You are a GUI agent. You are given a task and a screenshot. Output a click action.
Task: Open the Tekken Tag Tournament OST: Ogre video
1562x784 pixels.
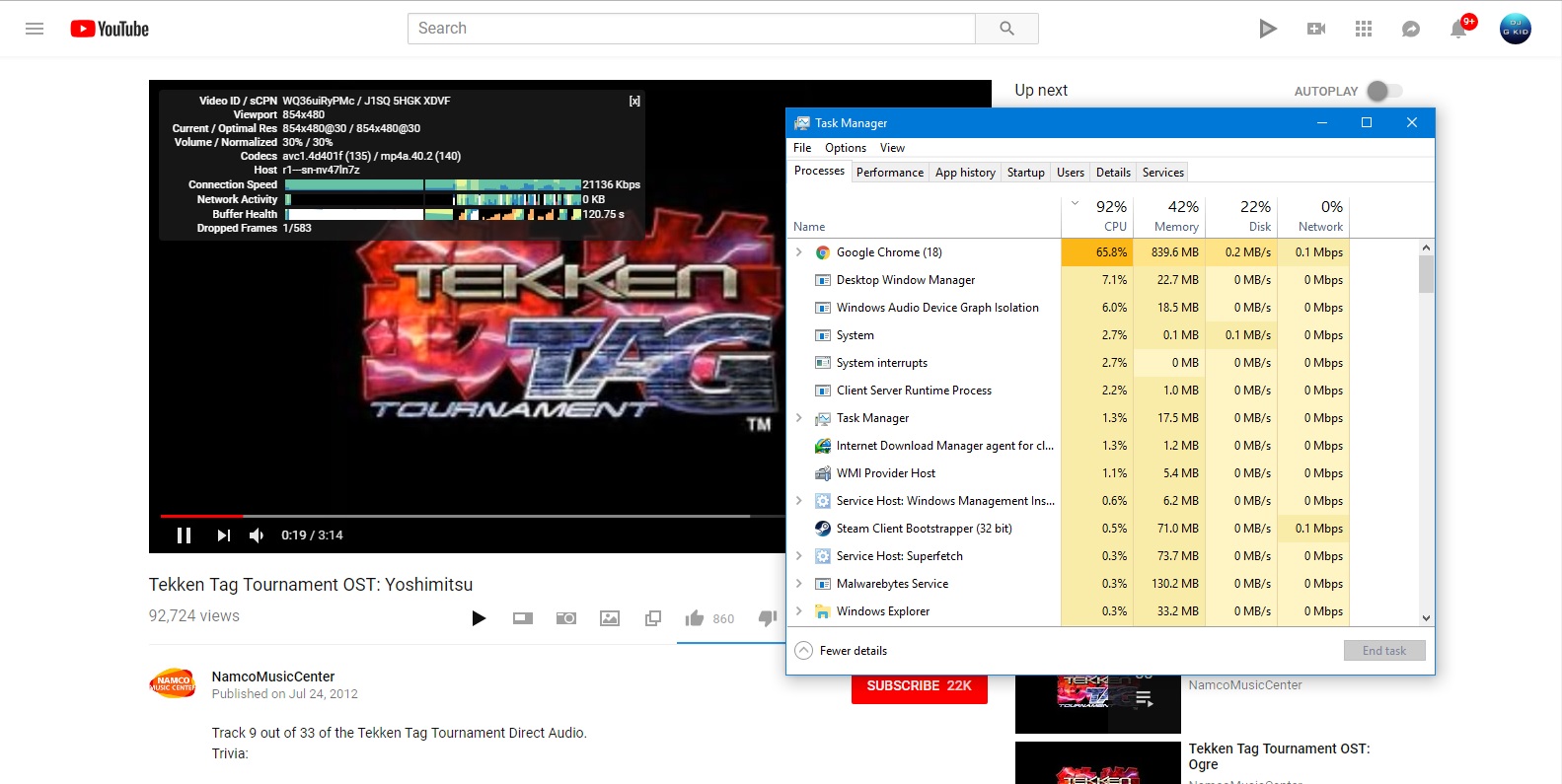tap(1280, 756)
